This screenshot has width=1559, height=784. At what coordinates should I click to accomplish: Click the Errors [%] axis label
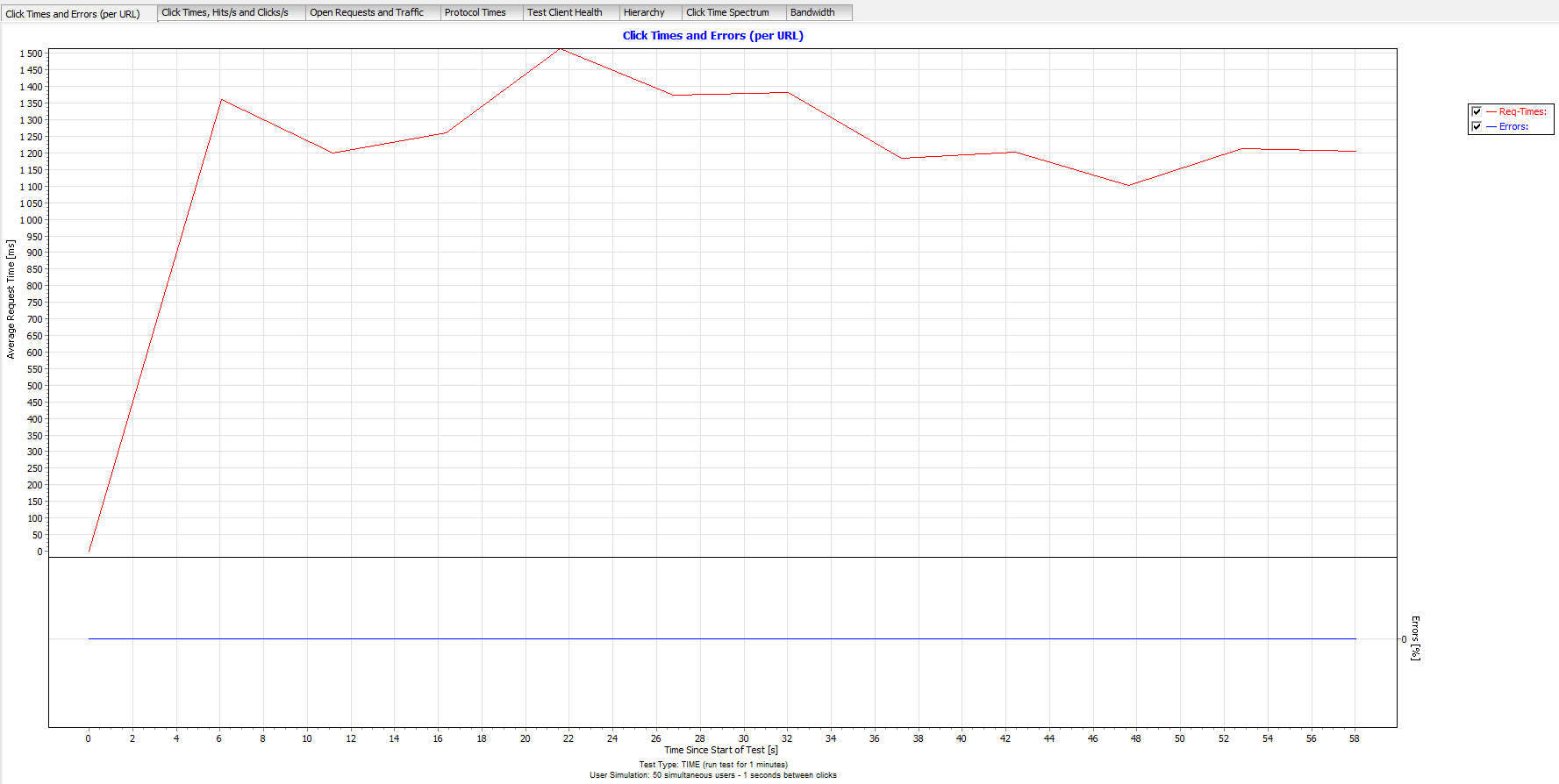1415,638
